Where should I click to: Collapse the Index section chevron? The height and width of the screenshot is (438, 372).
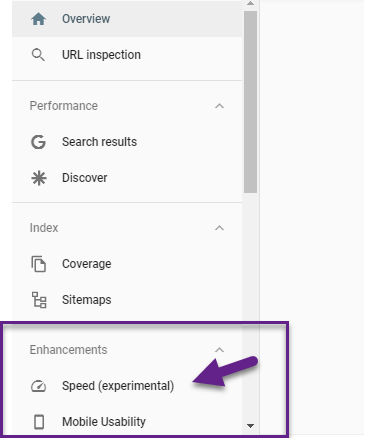[219, 228]
